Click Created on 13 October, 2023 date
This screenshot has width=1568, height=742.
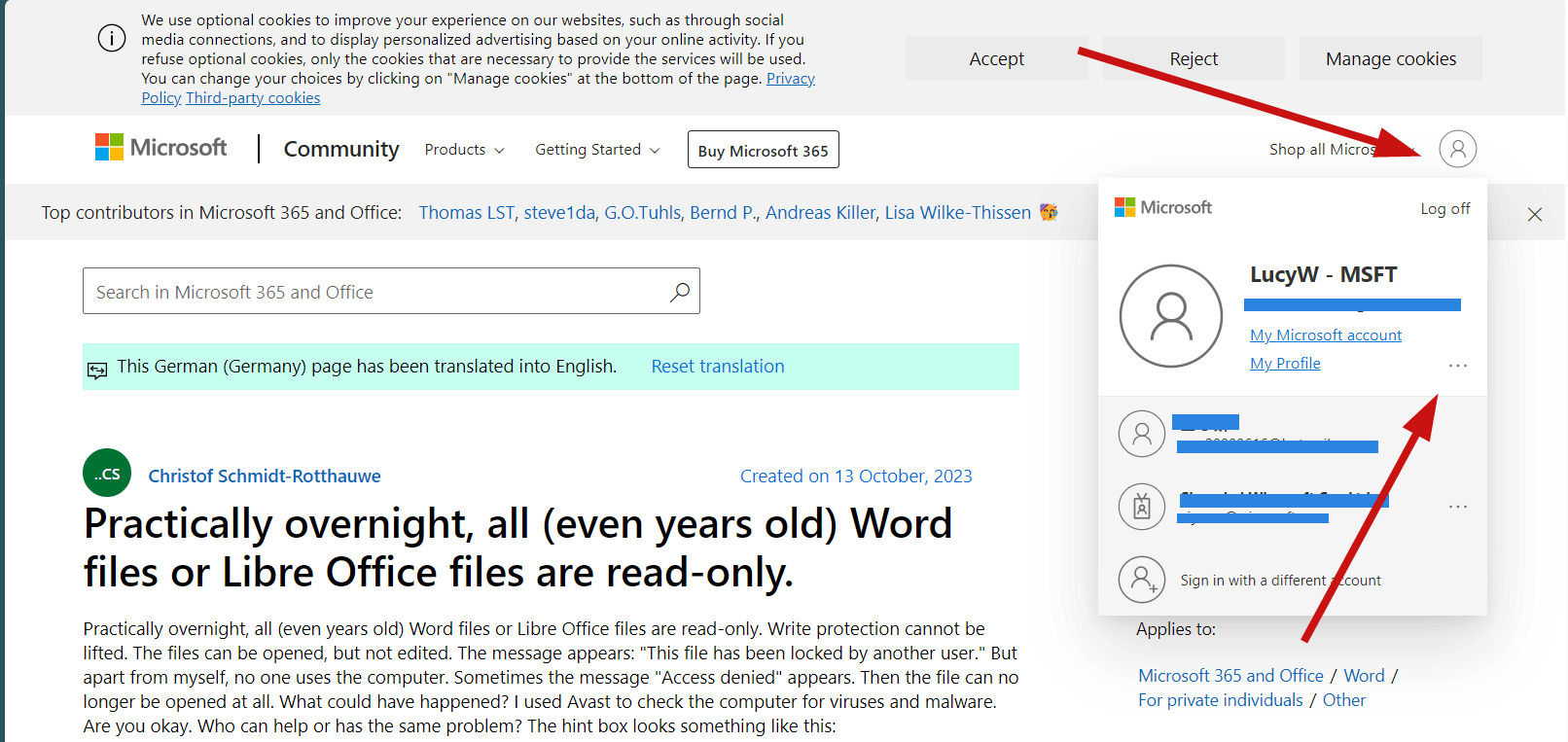856,477
